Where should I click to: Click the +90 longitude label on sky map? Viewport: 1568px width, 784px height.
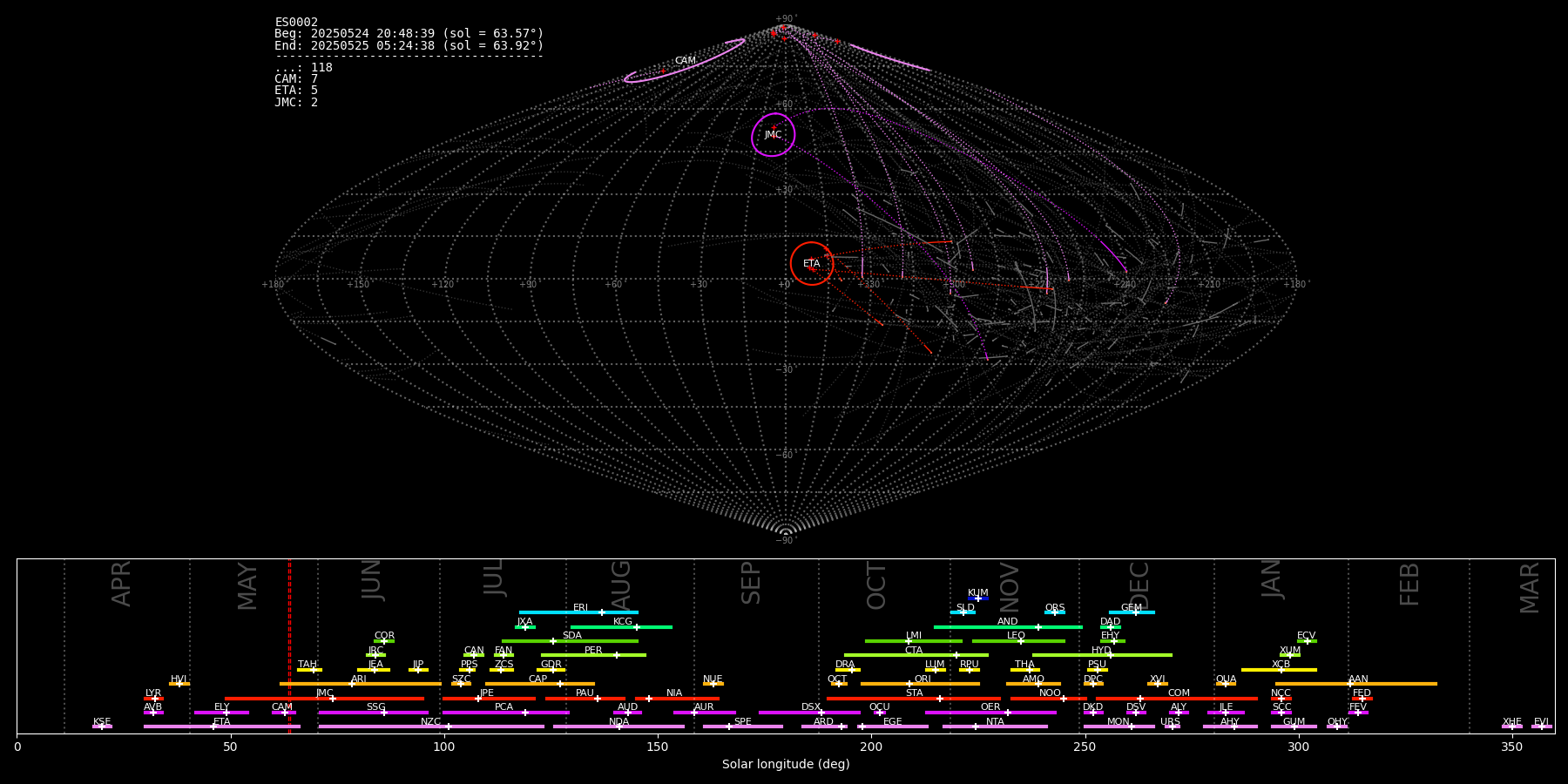point(528,285)
